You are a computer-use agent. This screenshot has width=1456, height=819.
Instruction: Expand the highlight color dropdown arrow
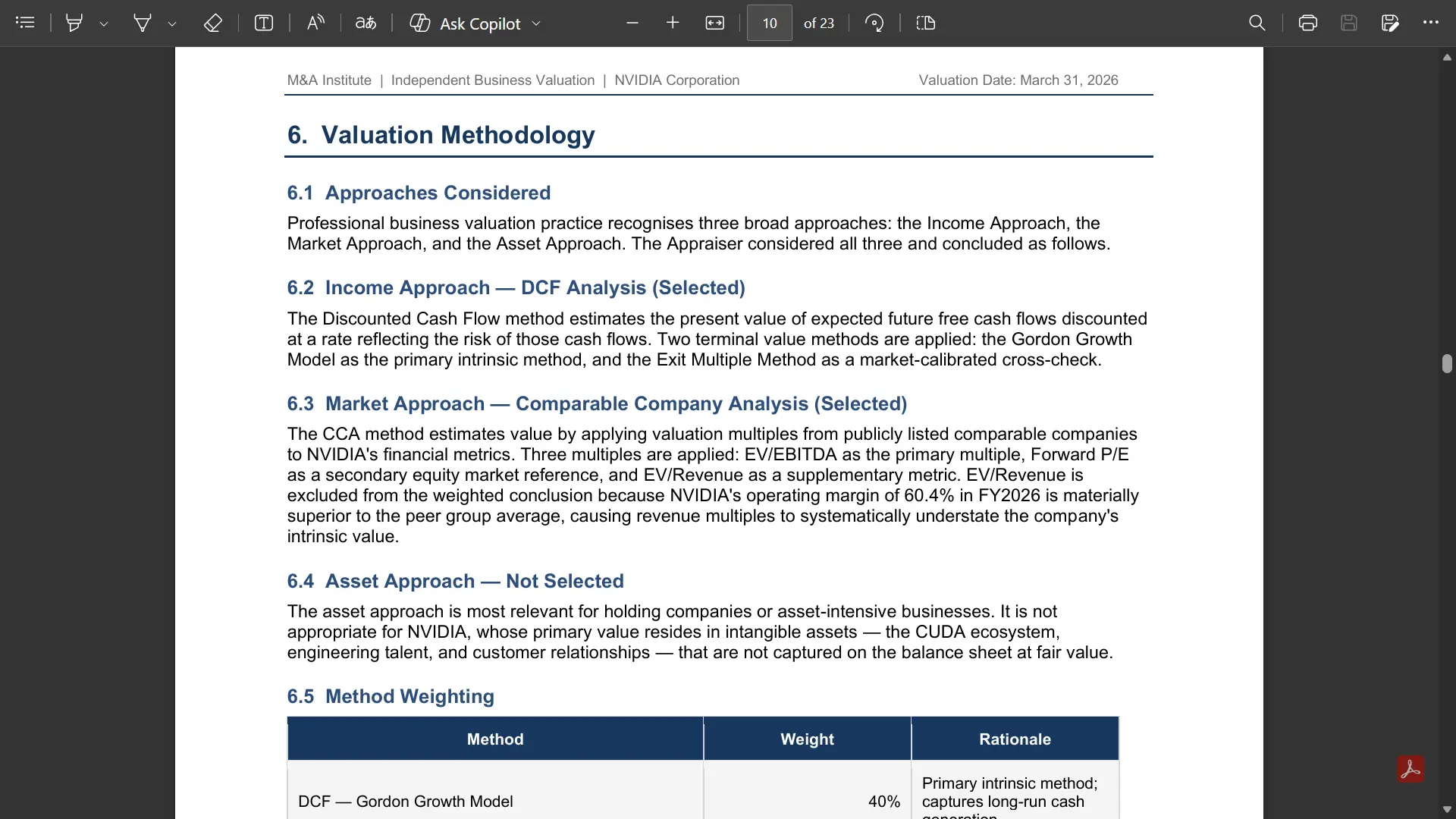[x=104, y=24]
